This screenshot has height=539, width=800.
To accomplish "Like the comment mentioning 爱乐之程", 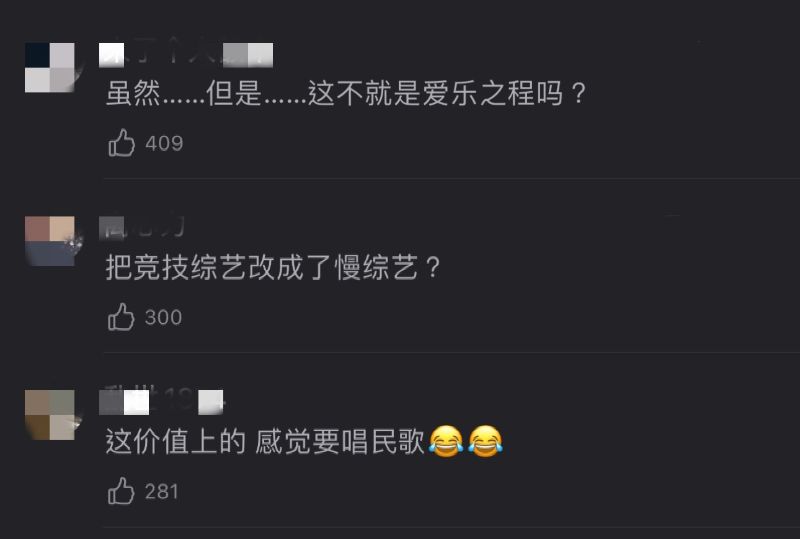I will coord(121,143).
